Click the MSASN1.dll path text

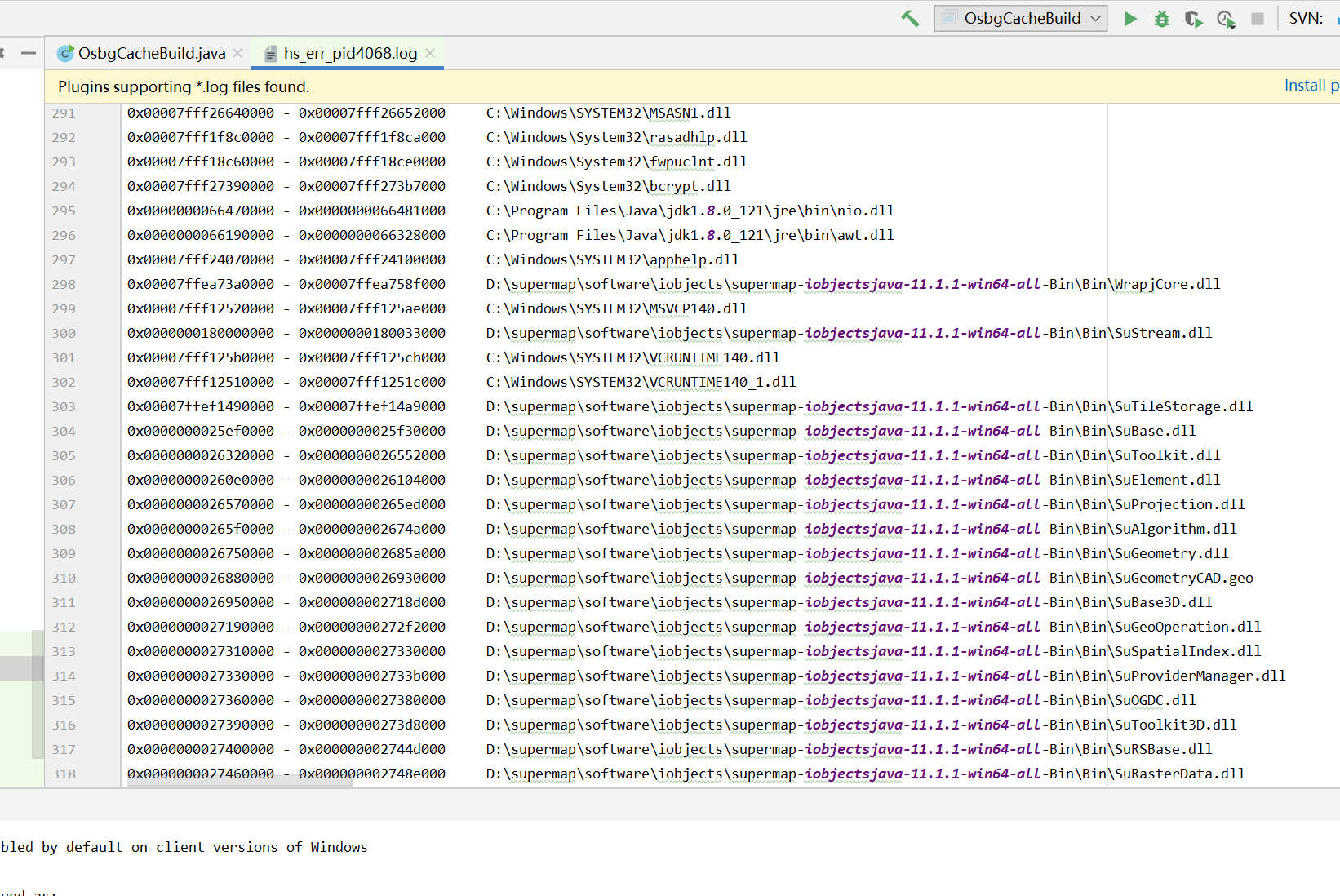[x=608, y=113]
